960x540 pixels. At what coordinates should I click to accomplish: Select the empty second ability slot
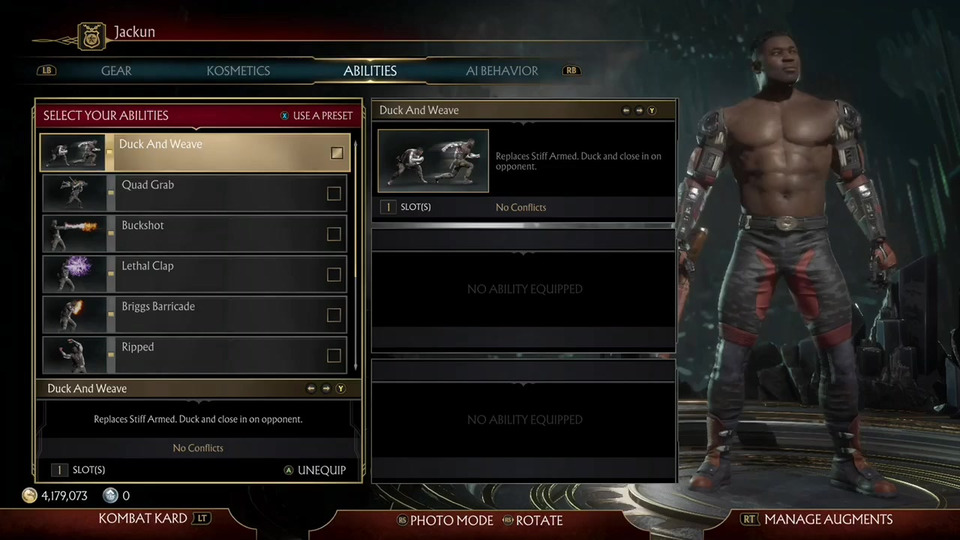[x=524, y=289]
